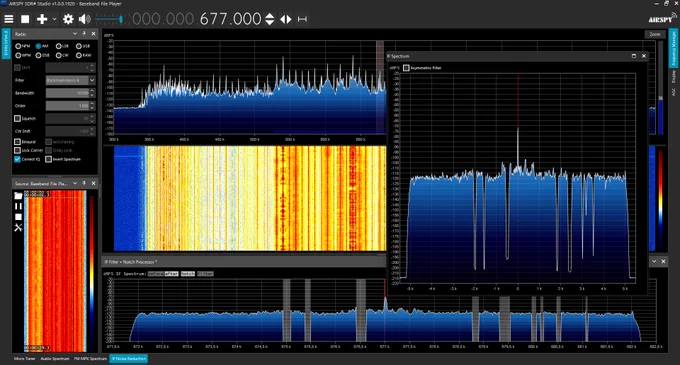
Task: Enable the Squelch checkbox
Action: [17, 118]
